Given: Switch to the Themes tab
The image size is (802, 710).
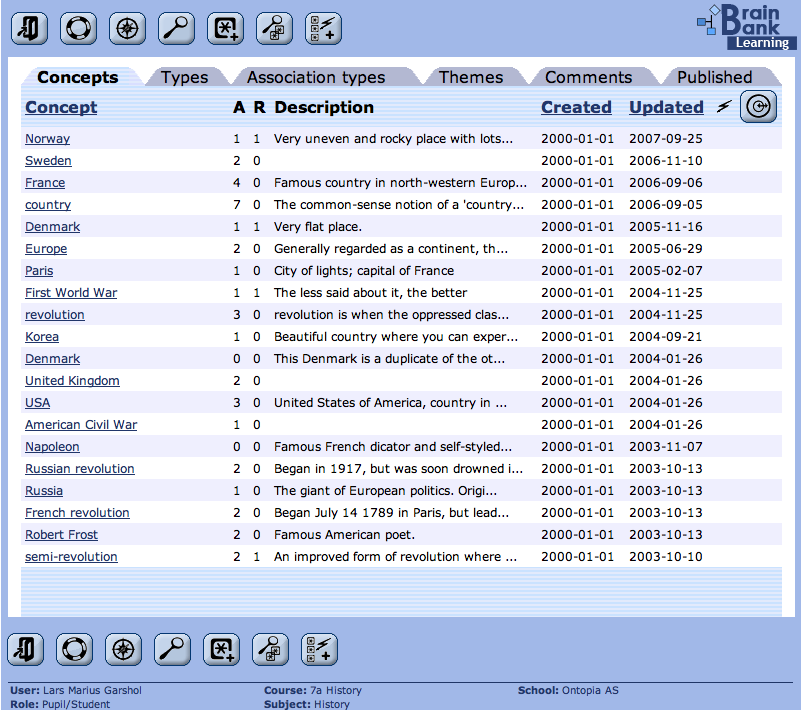Looking at the screenshot, I should pyautogui.click(x=471, y=77).
